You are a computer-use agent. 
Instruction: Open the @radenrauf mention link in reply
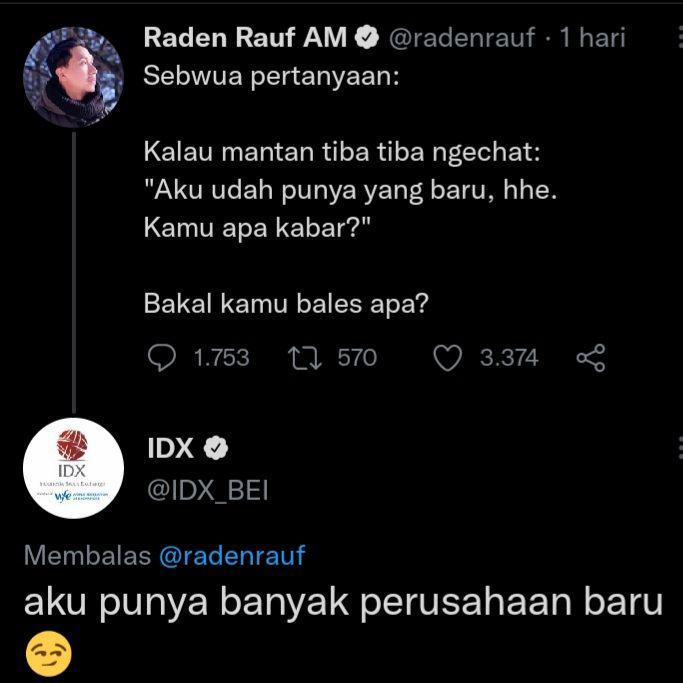tap(232, 556)
